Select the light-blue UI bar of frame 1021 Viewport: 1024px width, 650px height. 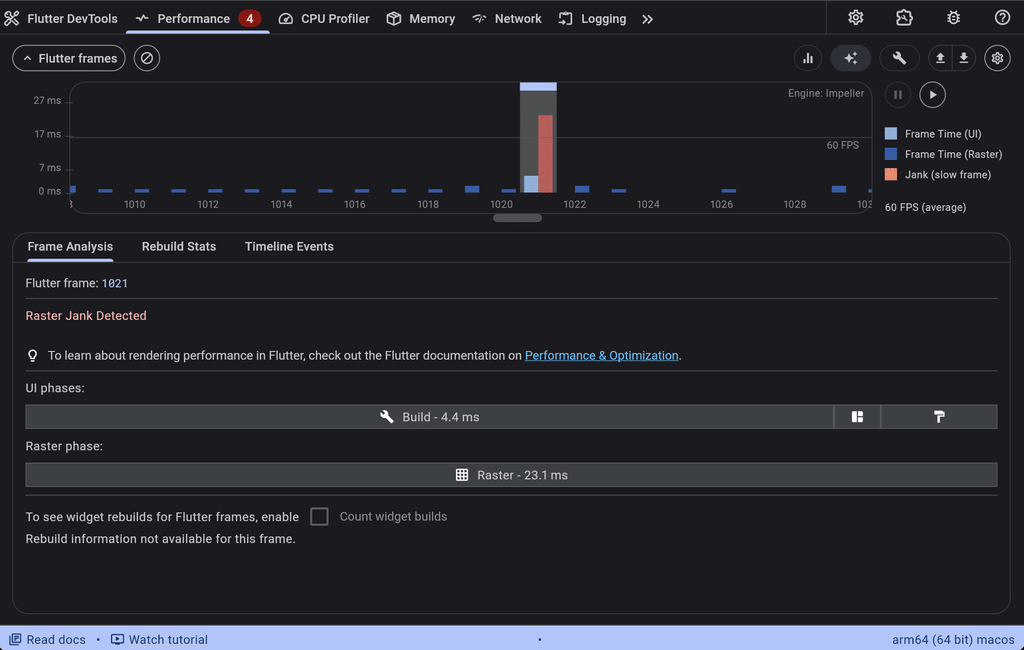coord(531,184)
